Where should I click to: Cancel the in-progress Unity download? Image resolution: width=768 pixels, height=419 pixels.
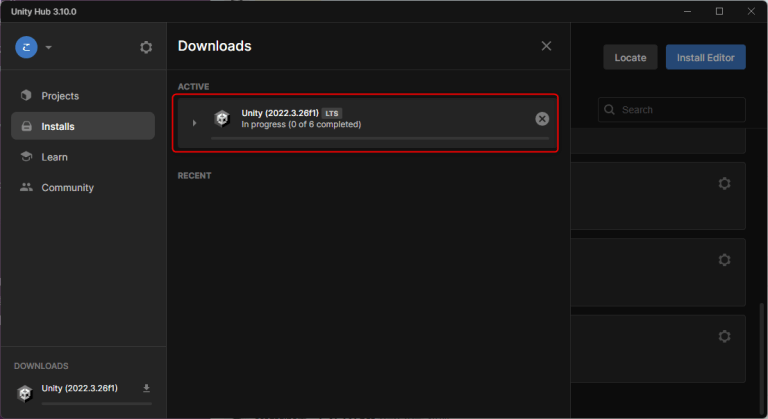tap(542, 119)
